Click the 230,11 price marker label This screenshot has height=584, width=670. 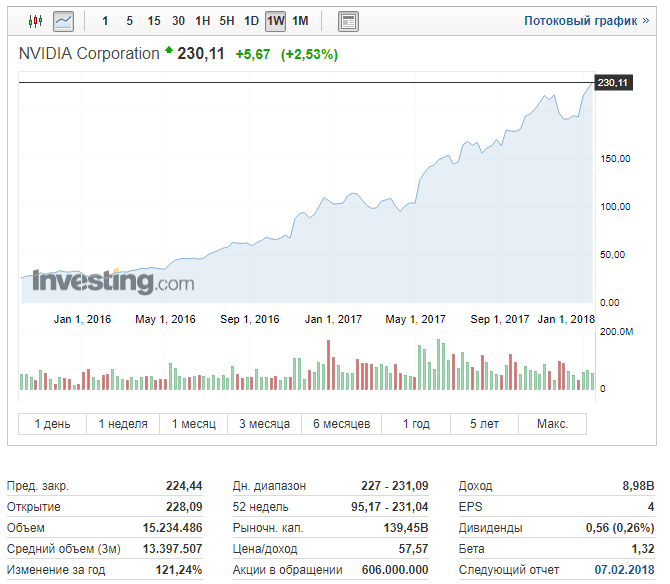pos(612,83)
